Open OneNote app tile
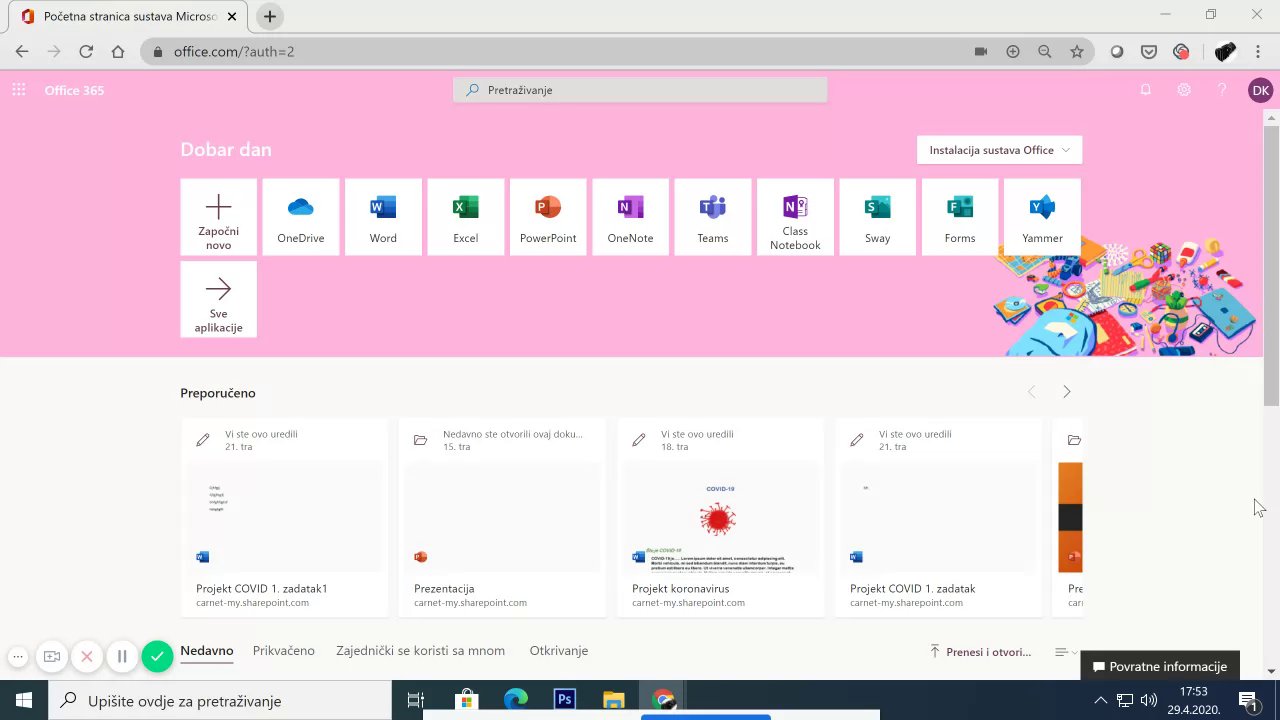The image size is (1280, 720). (630, 217)
